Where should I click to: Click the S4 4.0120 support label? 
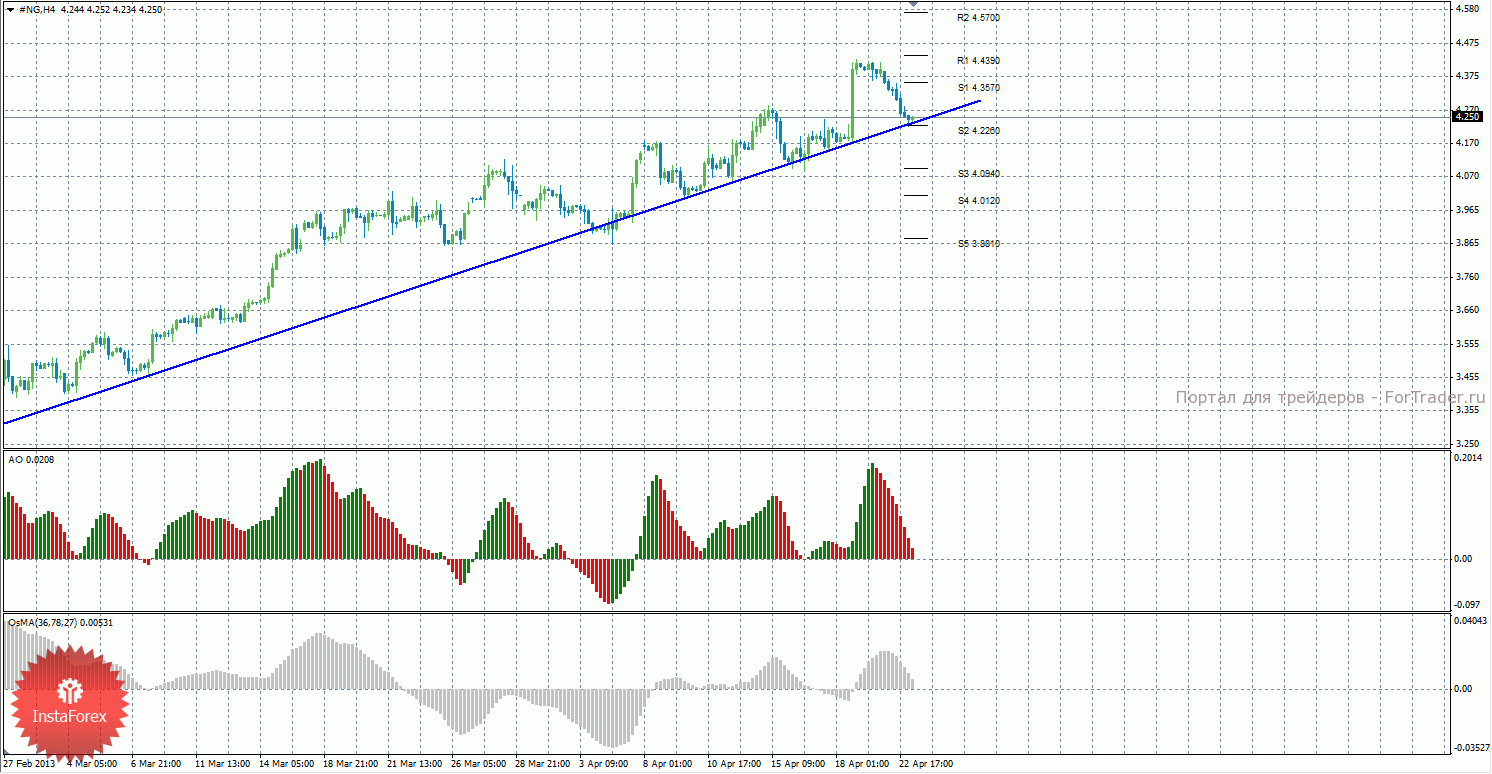(x=978, y=201)
